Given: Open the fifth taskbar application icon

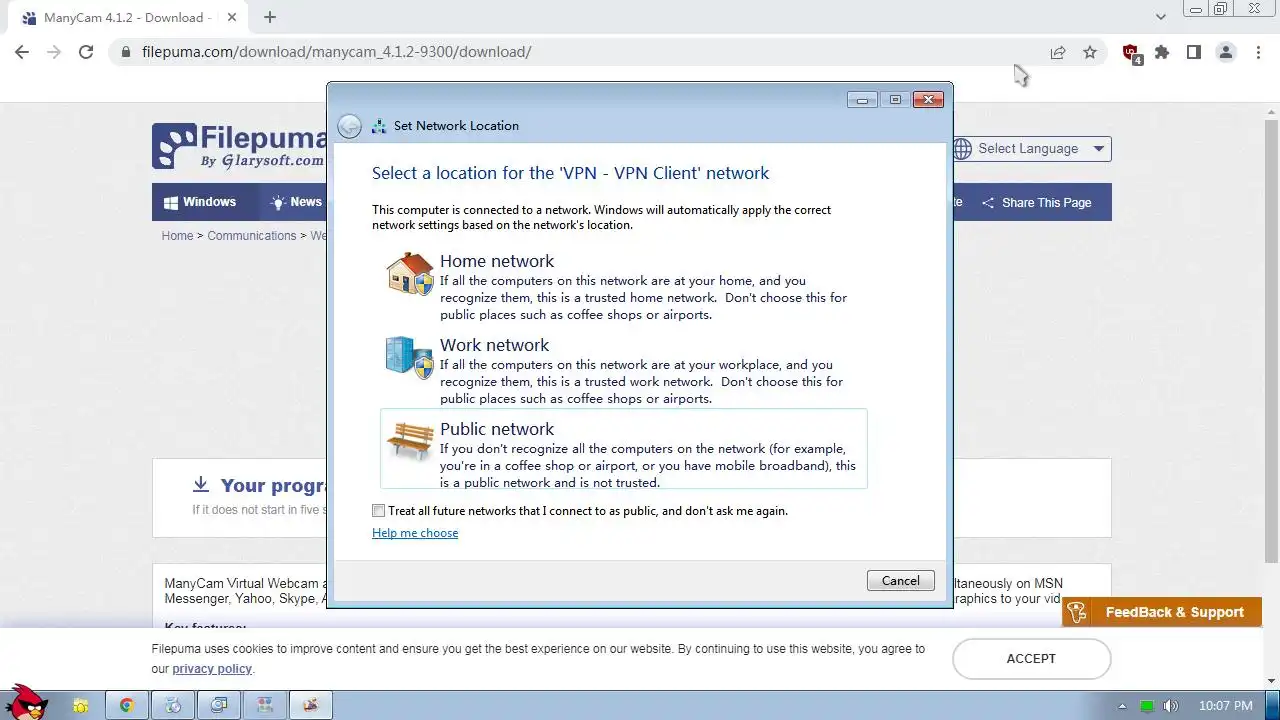Looking at the screenshot, I should (265, 705).
